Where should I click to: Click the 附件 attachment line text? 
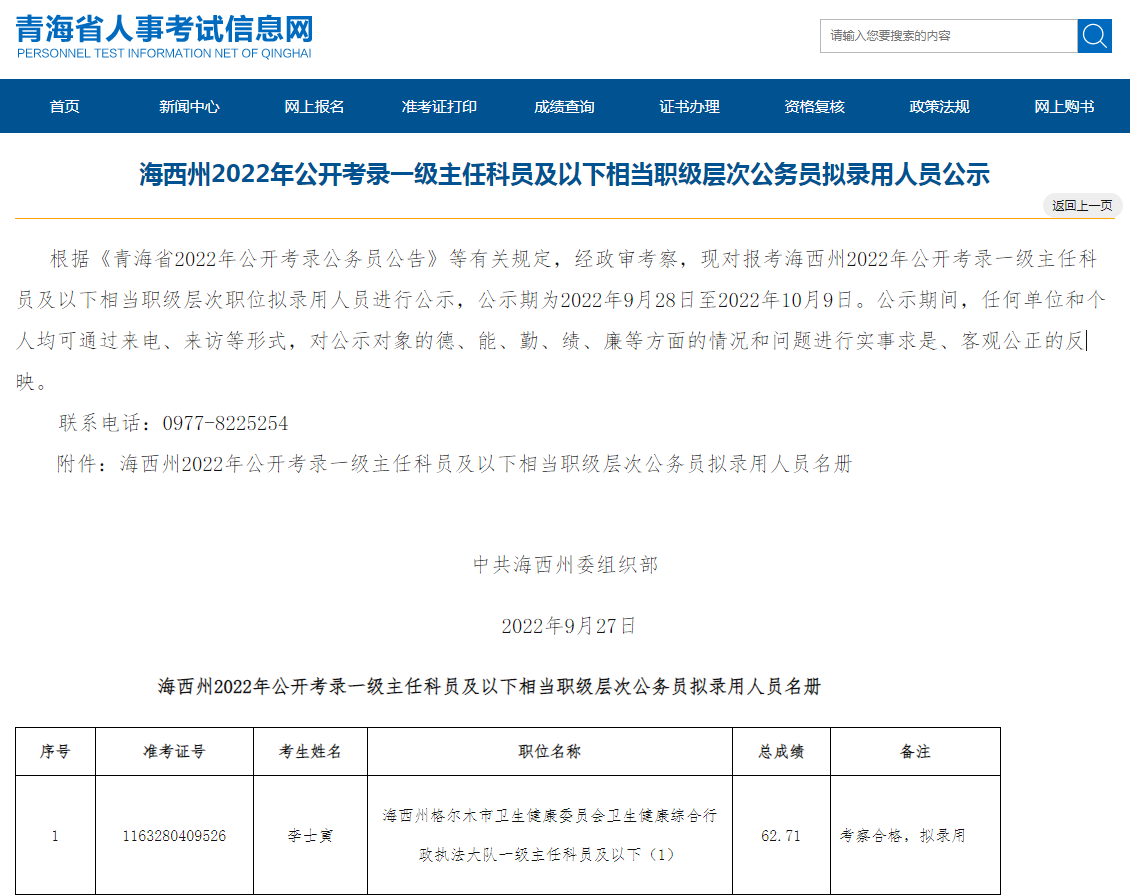[455, 464]
